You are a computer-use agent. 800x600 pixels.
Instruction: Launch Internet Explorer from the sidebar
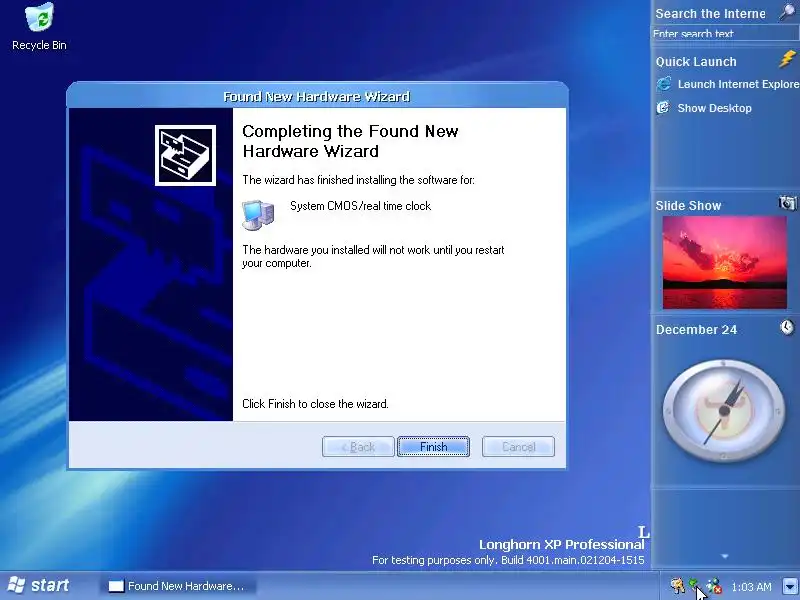[738, 84]
